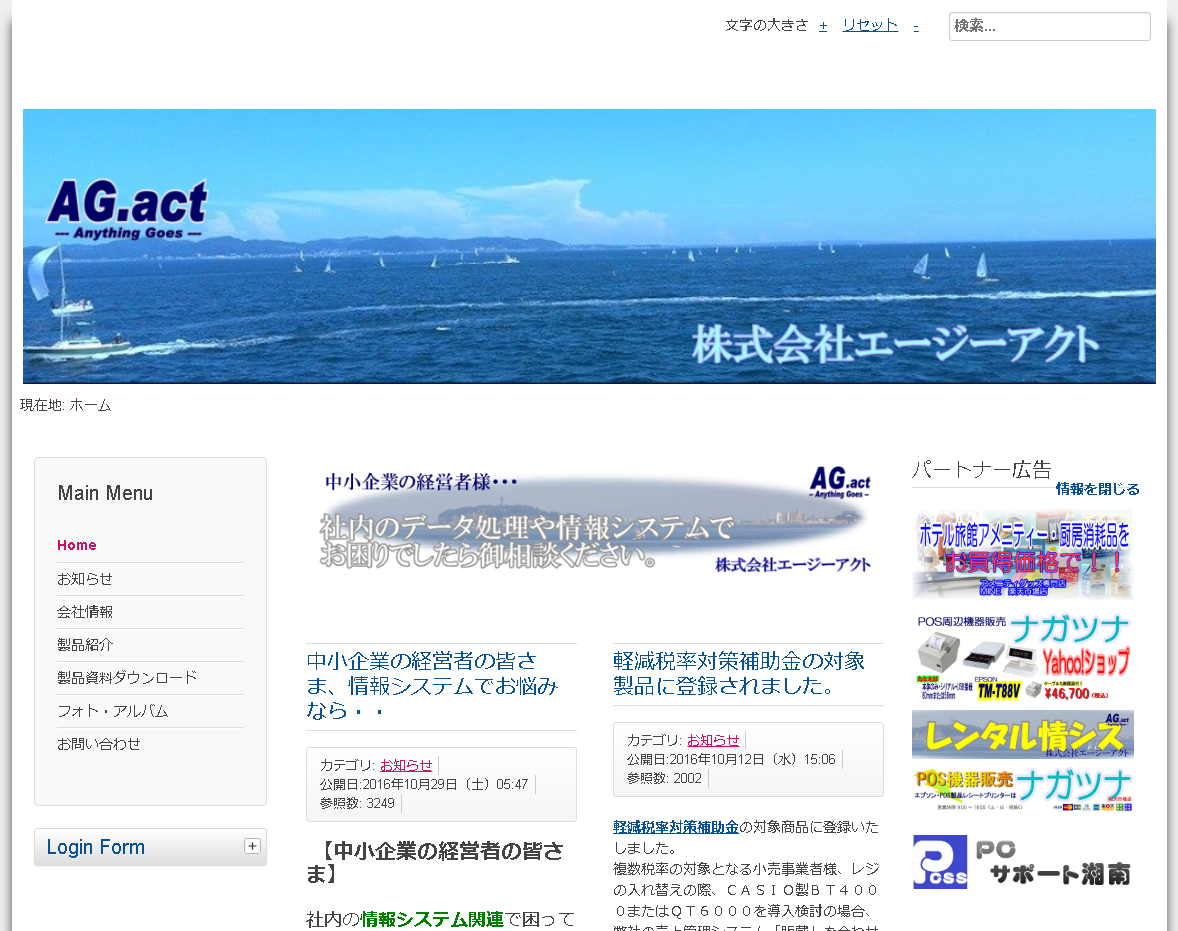The width and height of the screenshot is (1178, 931).
Task: Open お知らせ in the Main Menu
Action: click(85, 579)
